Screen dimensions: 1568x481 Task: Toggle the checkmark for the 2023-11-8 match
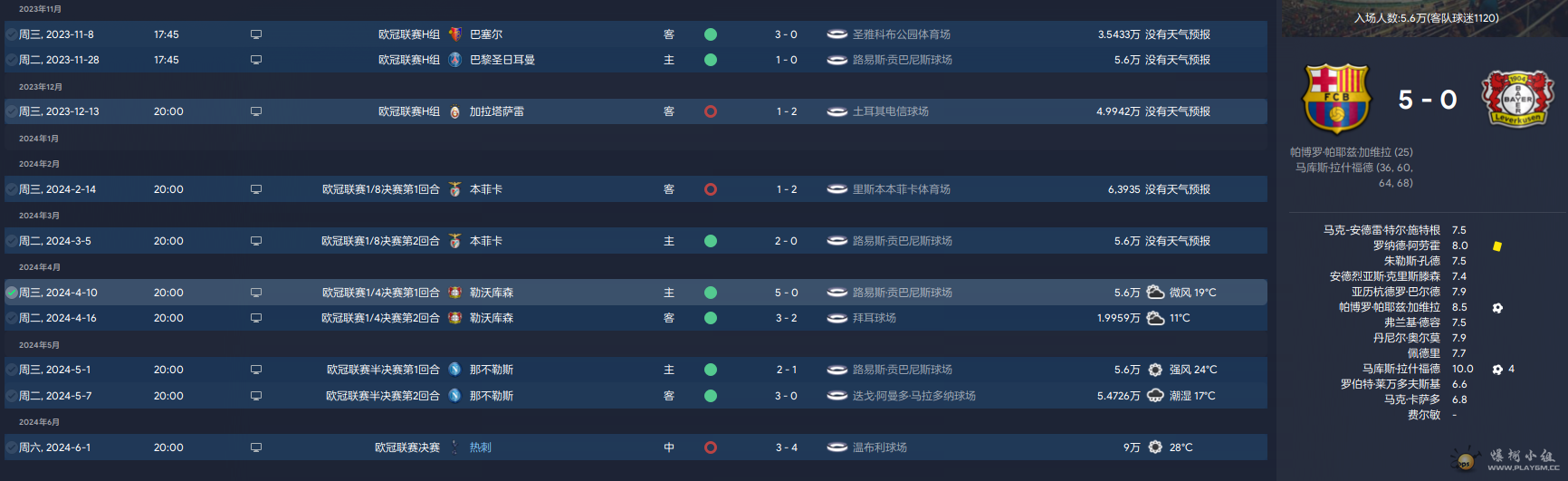tap(12, 34)
